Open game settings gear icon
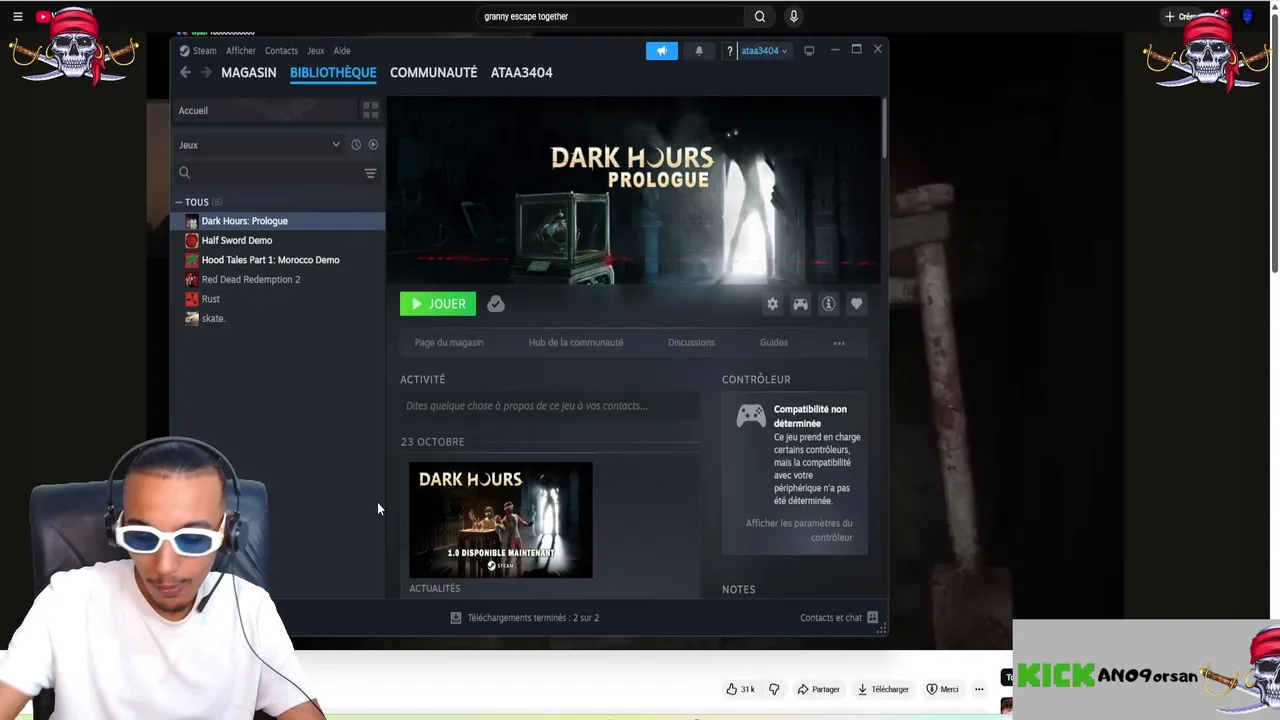Image resolution: width=1280 pixels, height=720 pixels. pyautogui.click(x=772, y=304)
